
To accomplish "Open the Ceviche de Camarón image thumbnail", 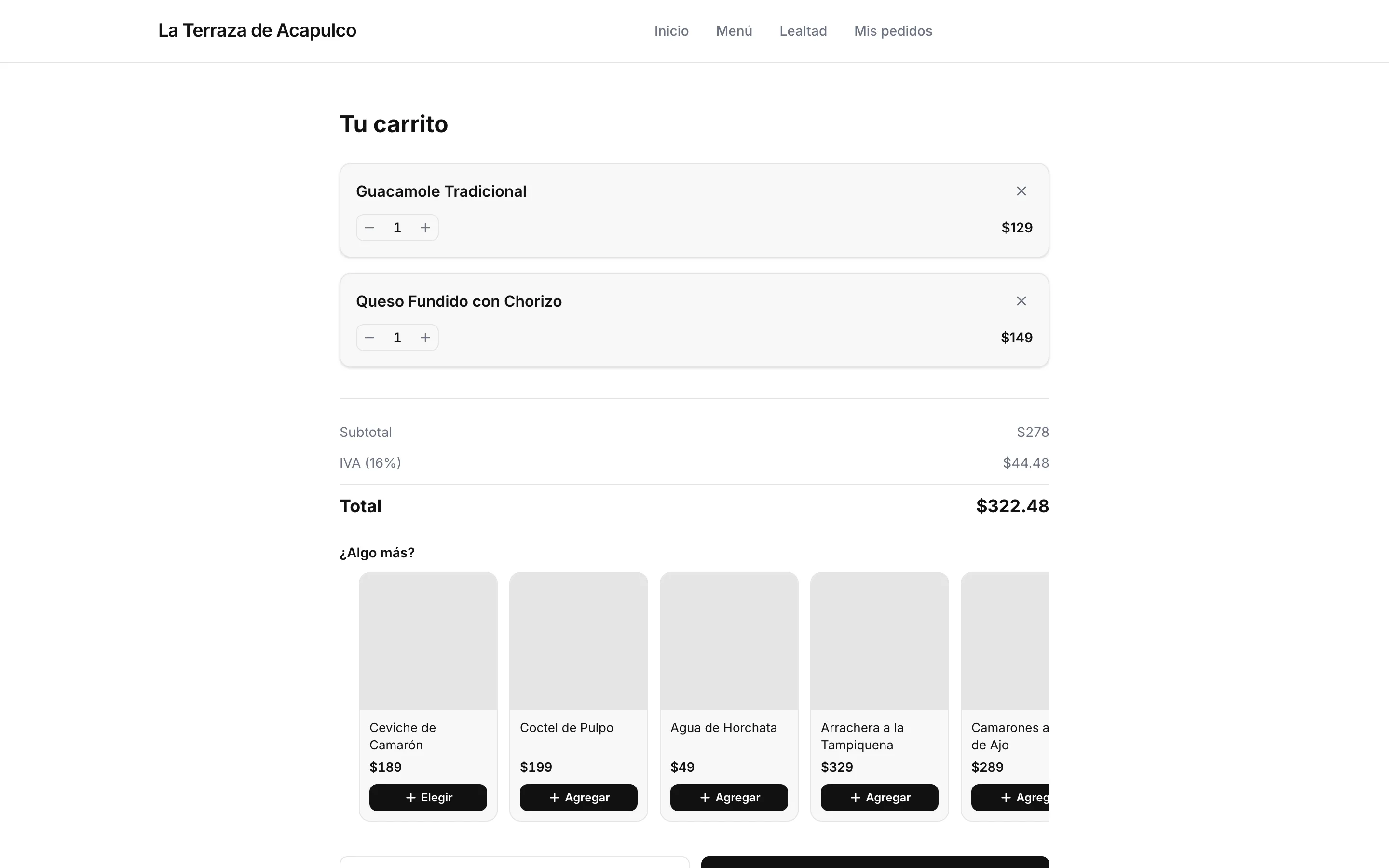I will pos(428,641).
